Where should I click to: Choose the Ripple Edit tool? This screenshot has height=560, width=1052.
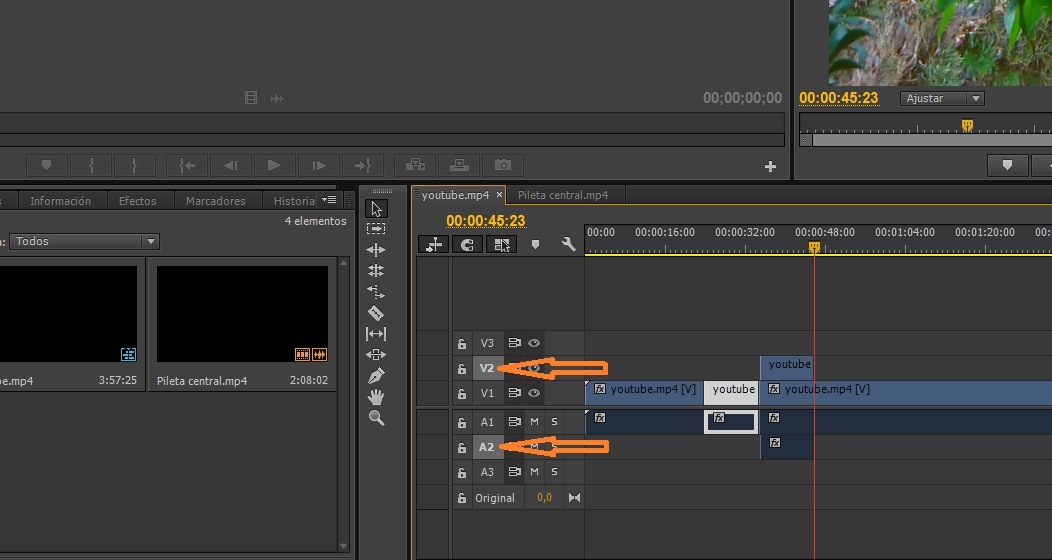click(376, 249)
